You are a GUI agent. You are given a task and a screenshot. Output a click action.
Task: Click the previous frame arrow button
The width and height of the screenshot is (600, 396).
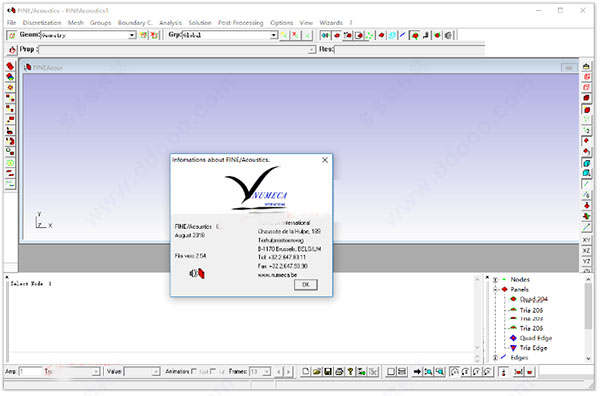click(279, 372)
